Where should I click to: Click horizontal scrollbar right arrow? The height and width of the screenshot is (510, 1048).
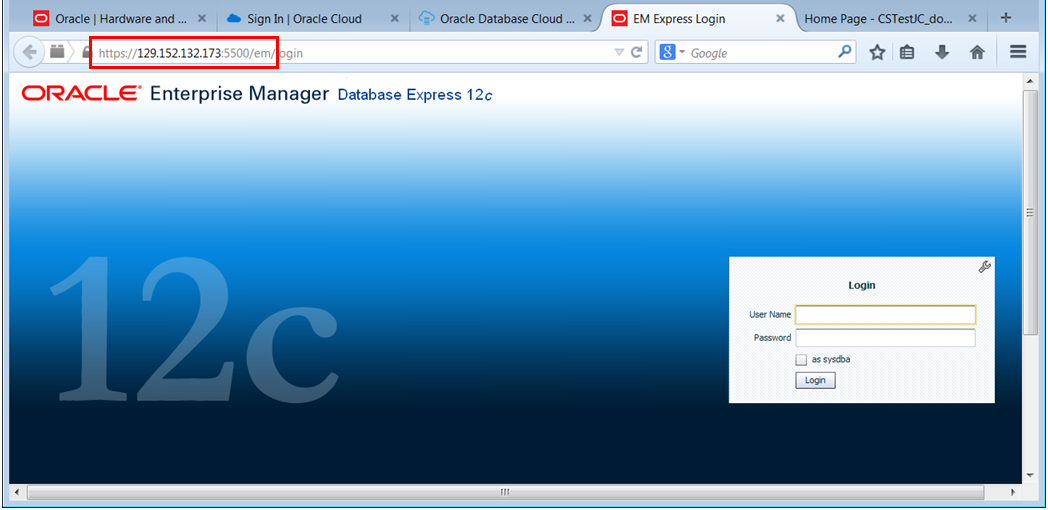pos(1013,492)
